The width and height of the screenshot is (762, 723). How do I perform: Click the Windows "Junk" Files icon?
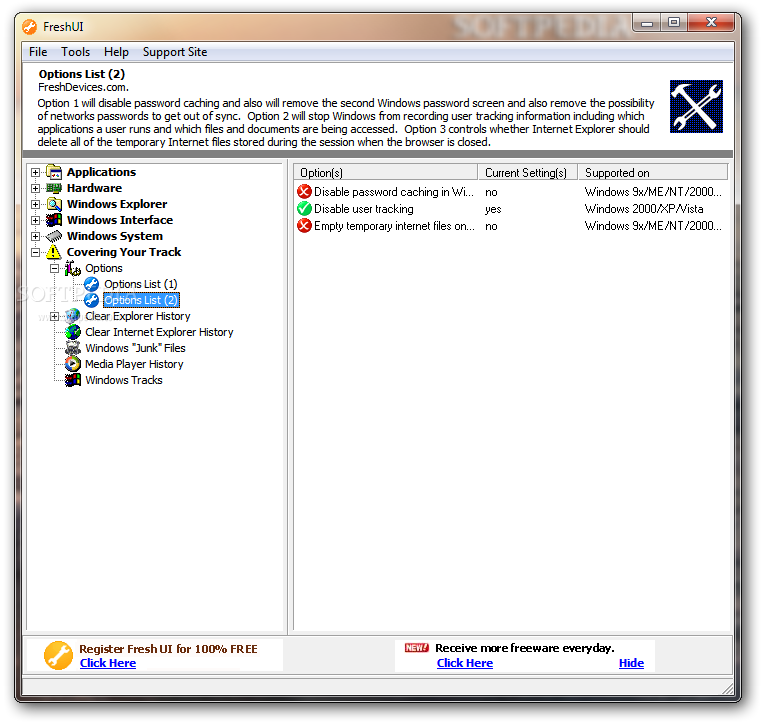click(73, 348)
